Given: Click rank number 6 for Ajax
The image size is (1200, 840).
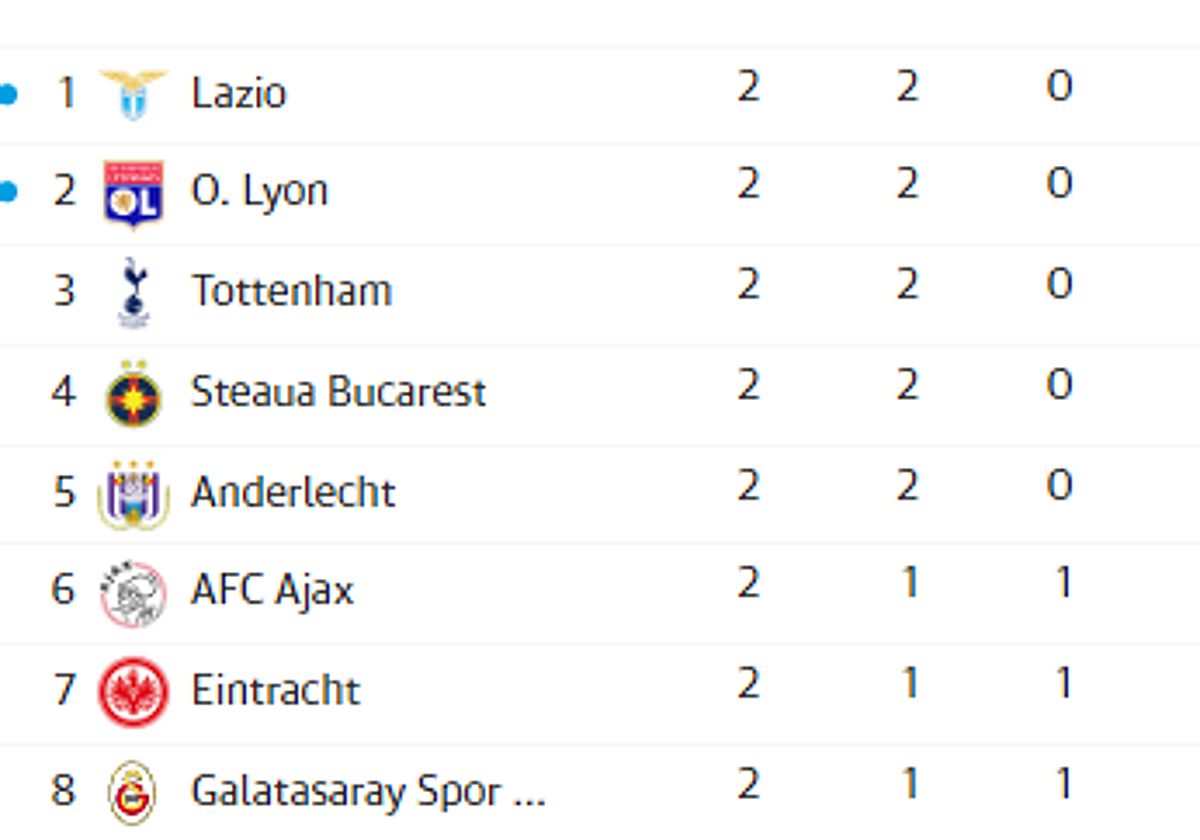Looking at the screenshot, I should 63,589.
